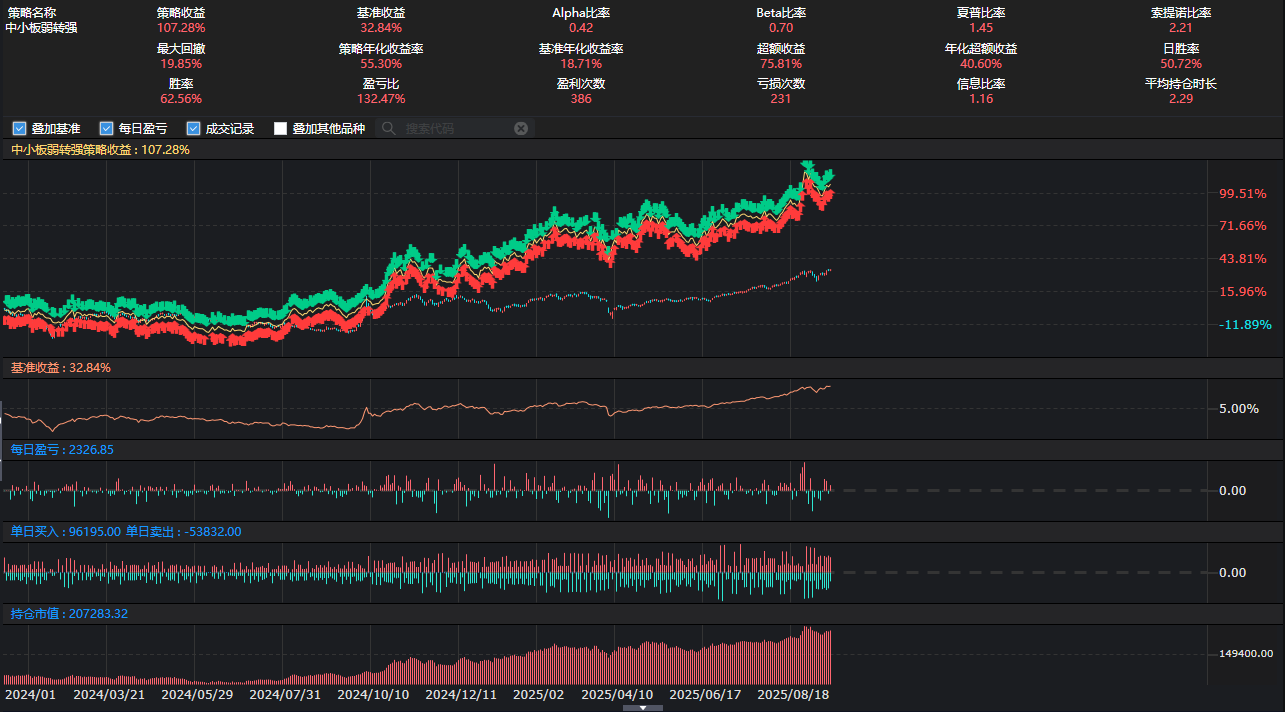Select the 中小板弱转强策略收益 chart title
1285x712 pixels.
[100, 149]
